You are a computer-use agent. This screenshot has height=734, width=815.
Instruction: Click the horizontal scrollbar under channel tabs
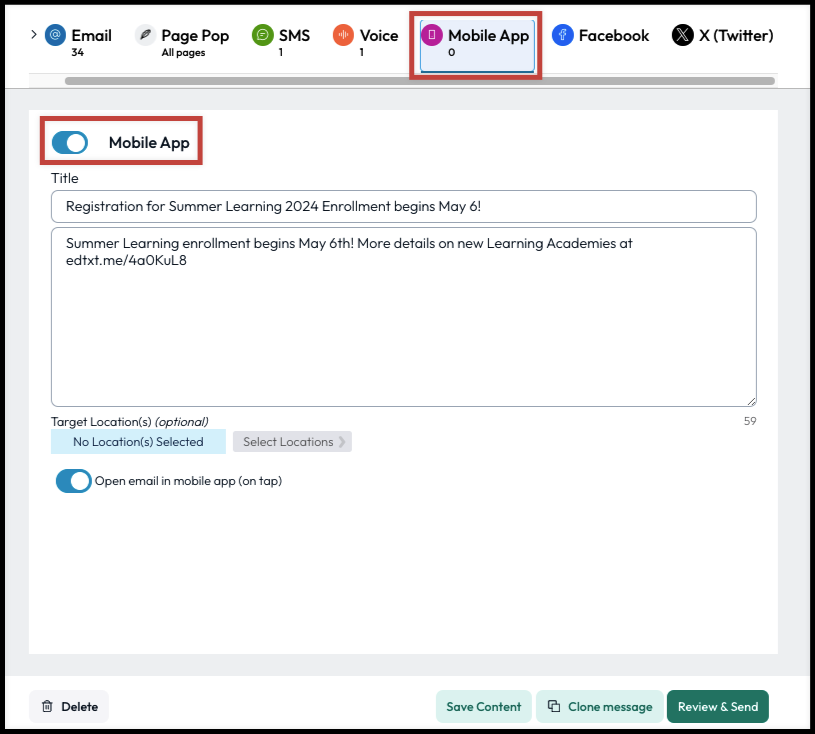tap(419, 81)
